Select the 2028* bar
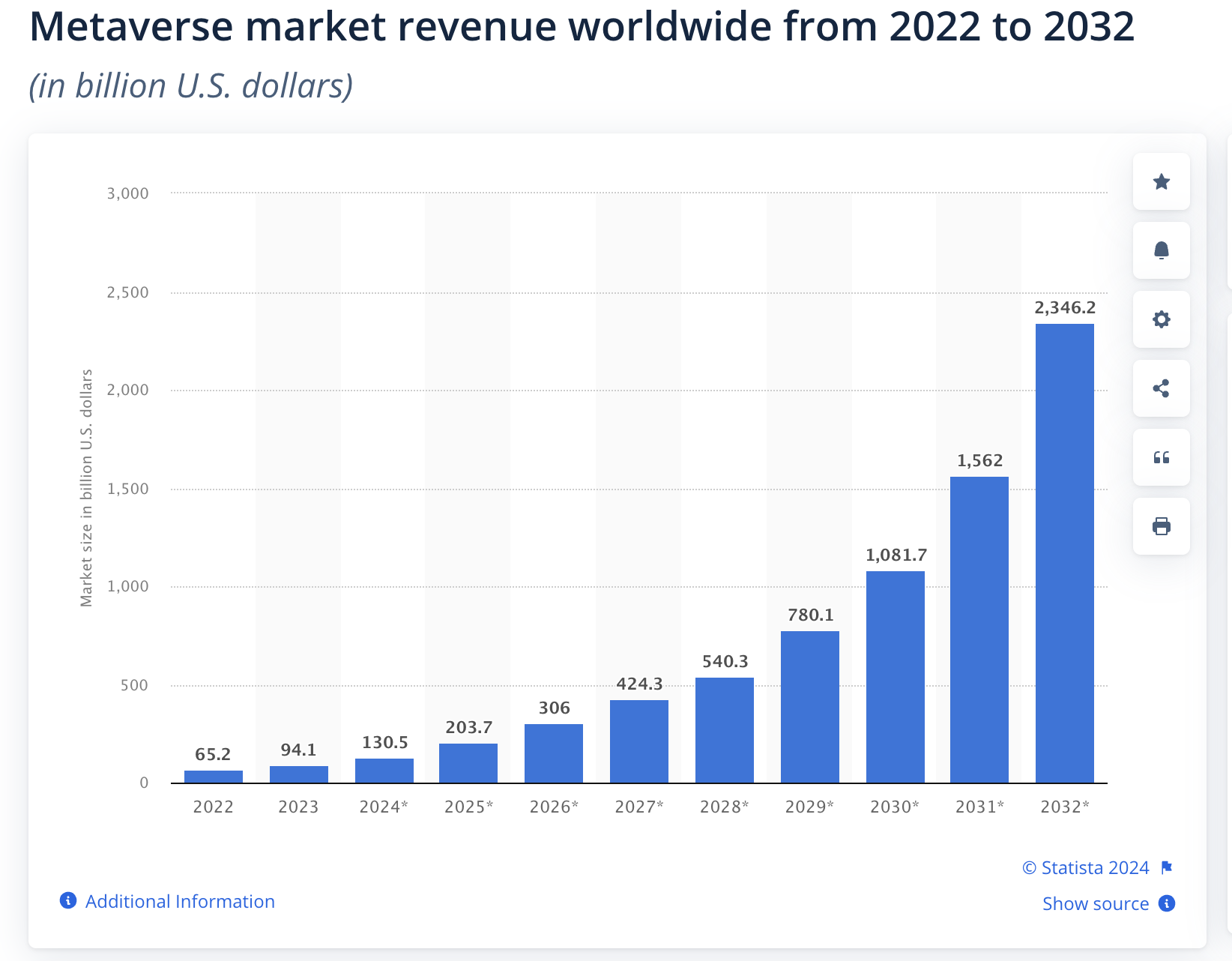Screen dimensions: 1232x961 point(725,730)
